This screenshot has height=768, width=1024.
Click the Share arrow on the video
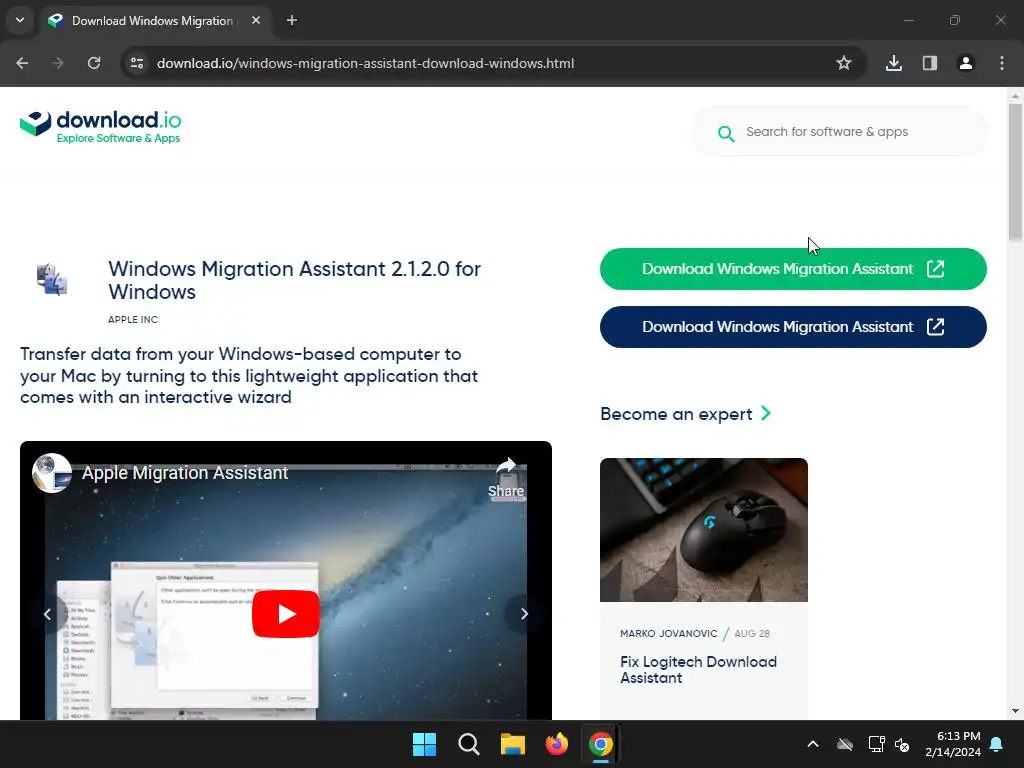506,477
